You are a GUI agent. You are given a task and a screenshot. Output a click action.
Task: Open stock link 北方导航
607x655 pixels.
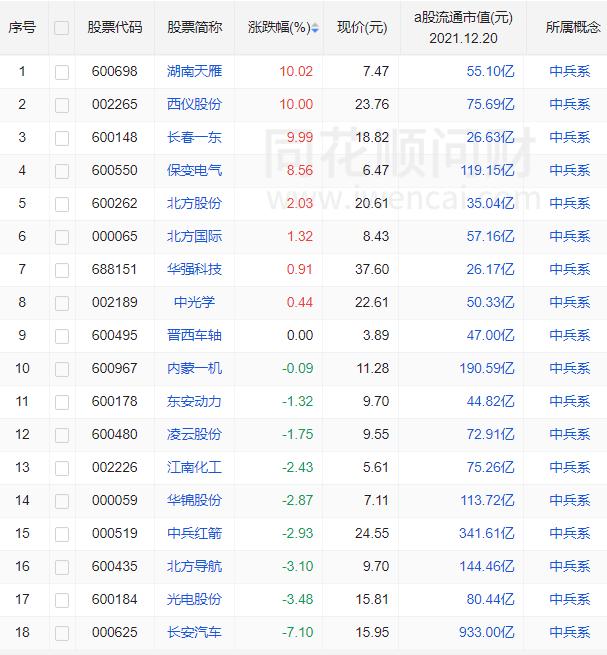[194, 566]
